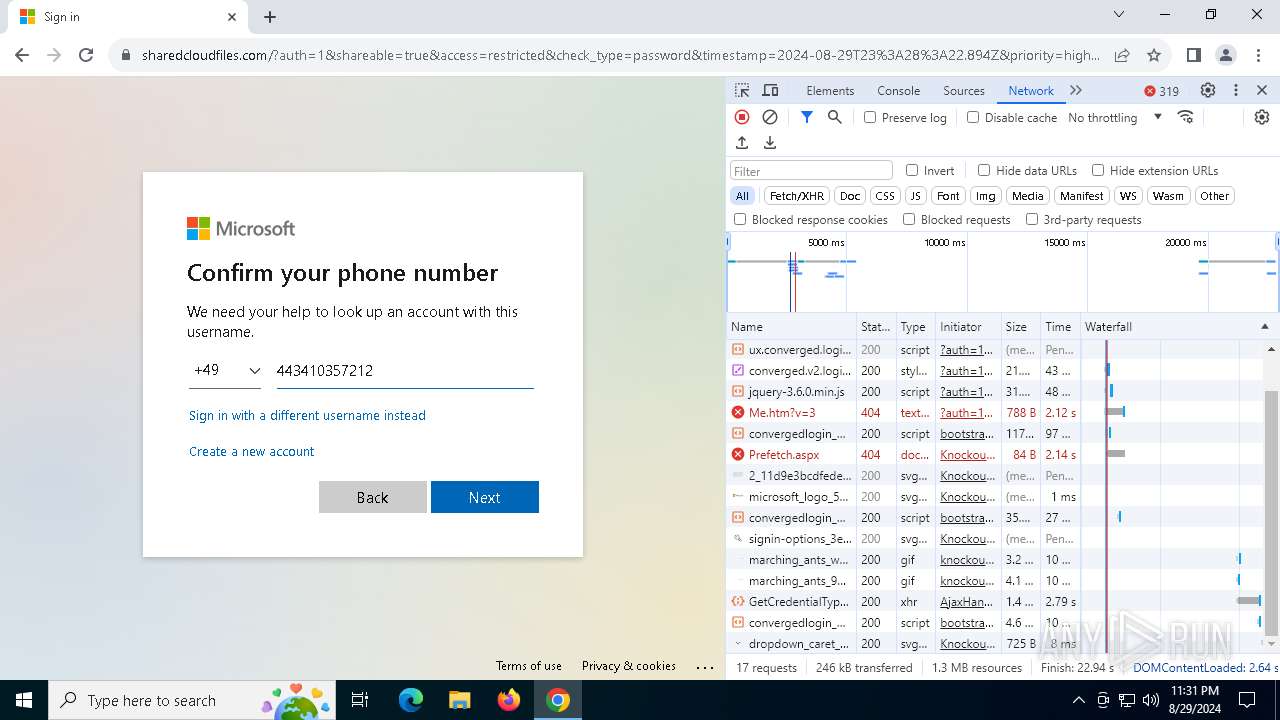
Task: Open network conditions wifi icon
Action: (1186, 117)
